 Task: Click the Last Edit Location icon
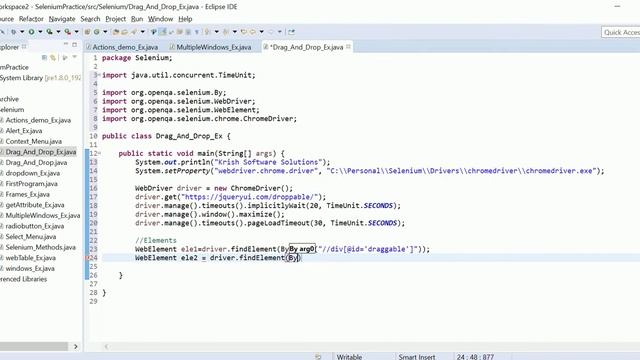pos(244,31)
